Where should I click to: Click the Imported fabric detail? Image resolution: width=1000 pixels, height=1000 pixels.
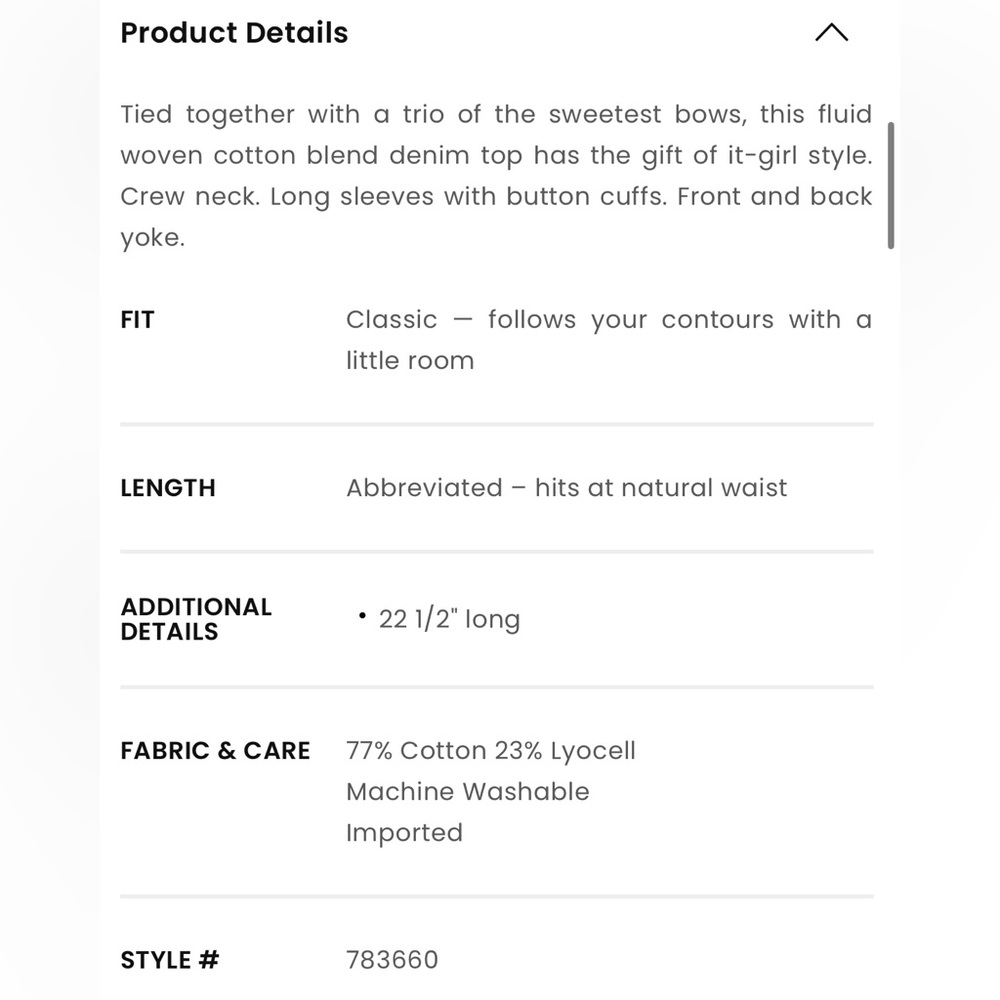pos(404,833)
